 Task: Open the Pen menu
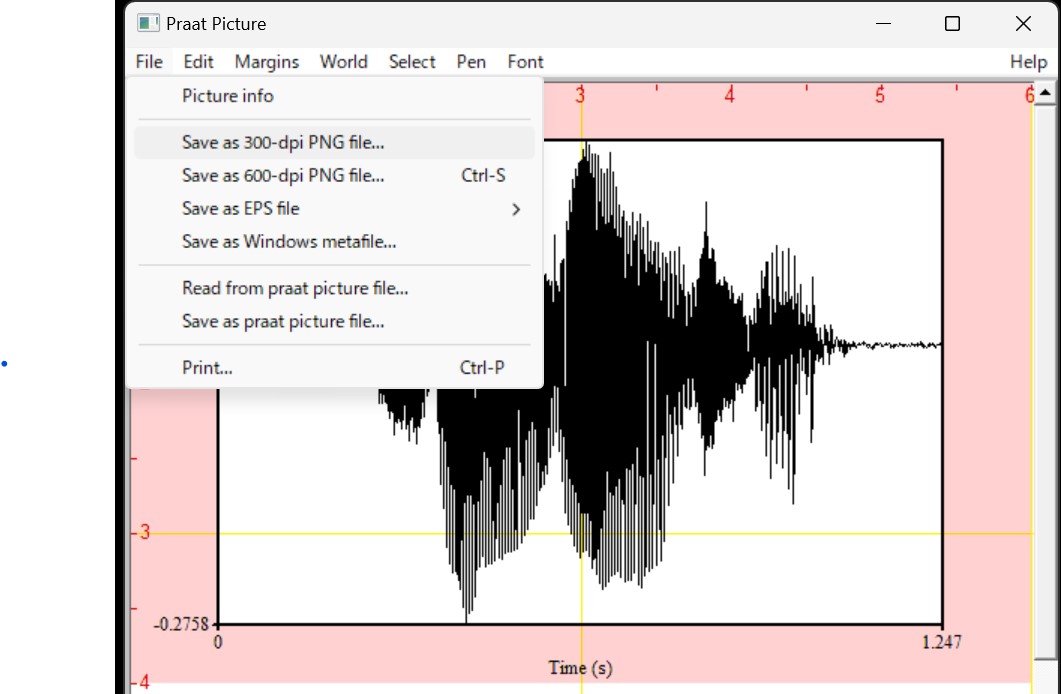coord(470,61)
